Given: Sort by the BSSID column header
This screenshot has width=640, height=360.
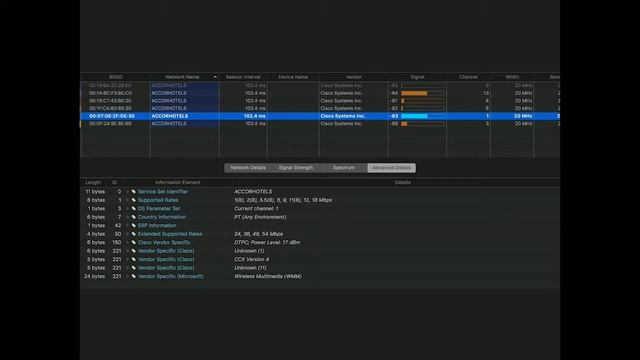Looking at the screenshot, I should [x=116, y=77].
